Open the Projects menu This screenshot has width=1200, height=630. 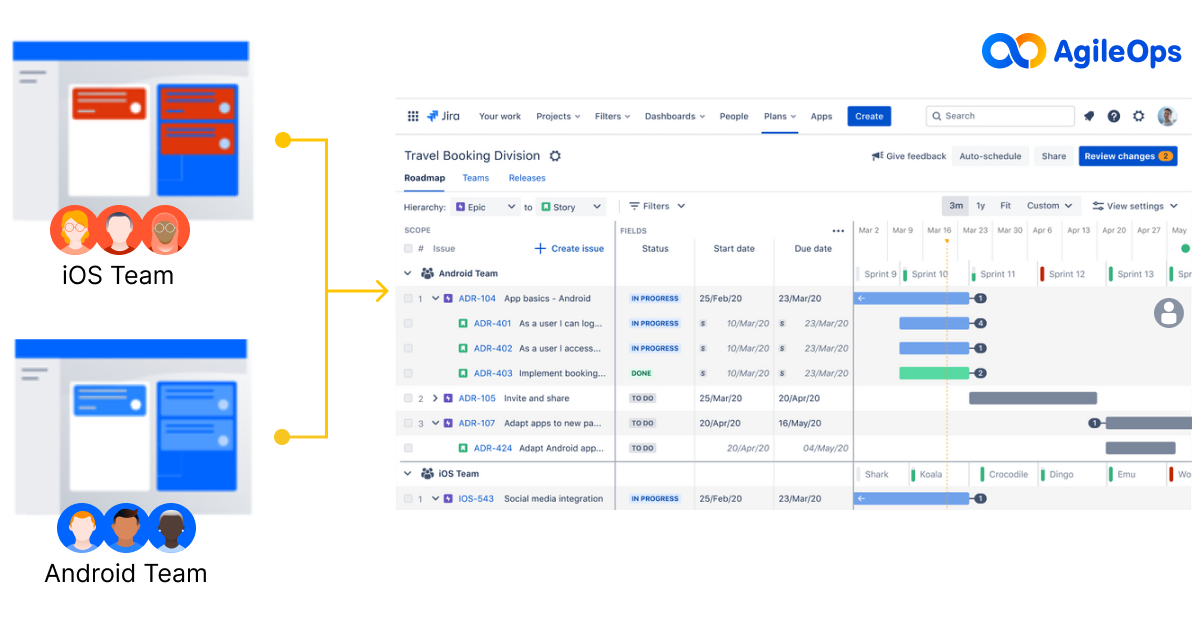[x=559, y=117]
